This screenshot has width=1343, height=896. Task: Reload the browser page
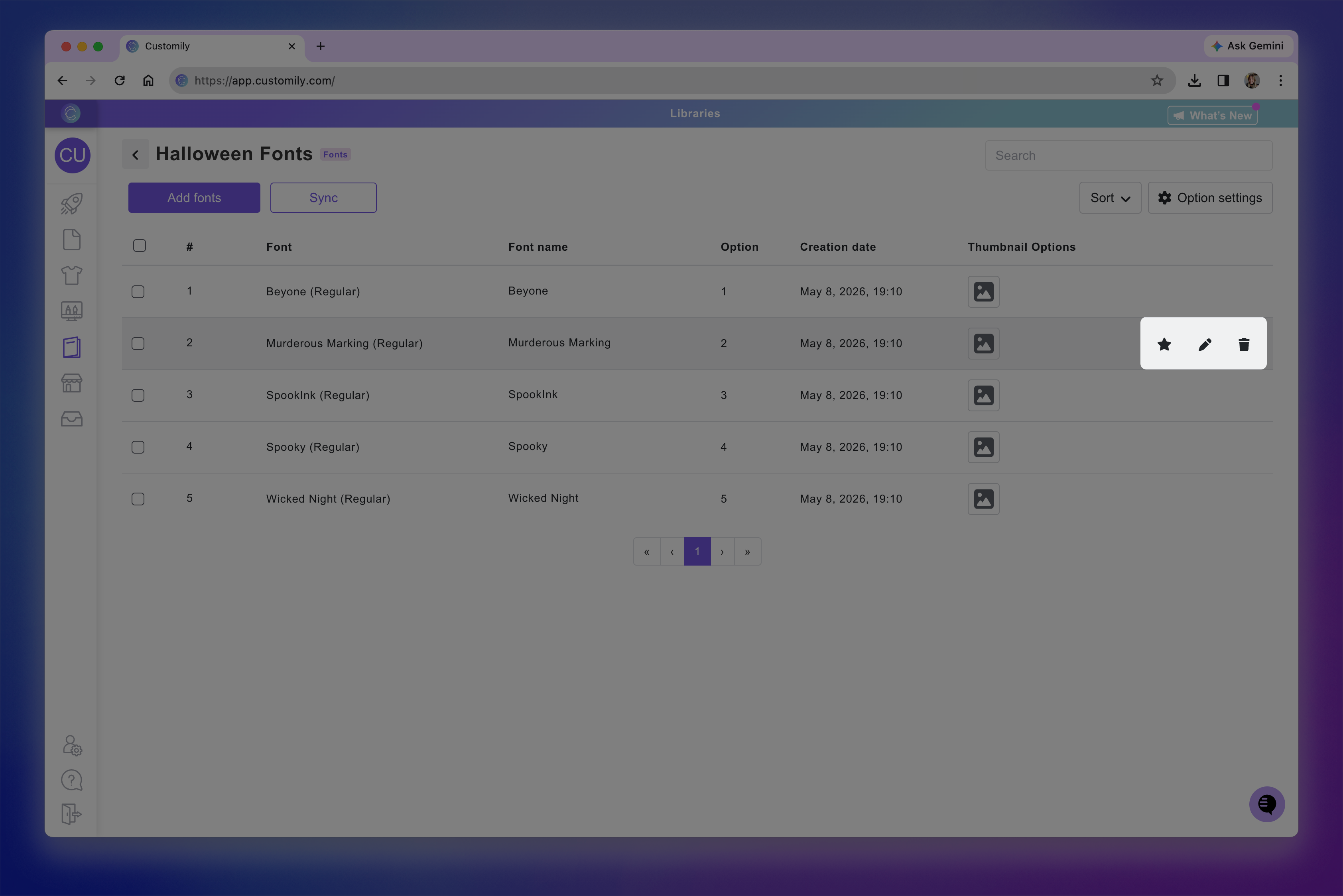click(x=120, y=81)
